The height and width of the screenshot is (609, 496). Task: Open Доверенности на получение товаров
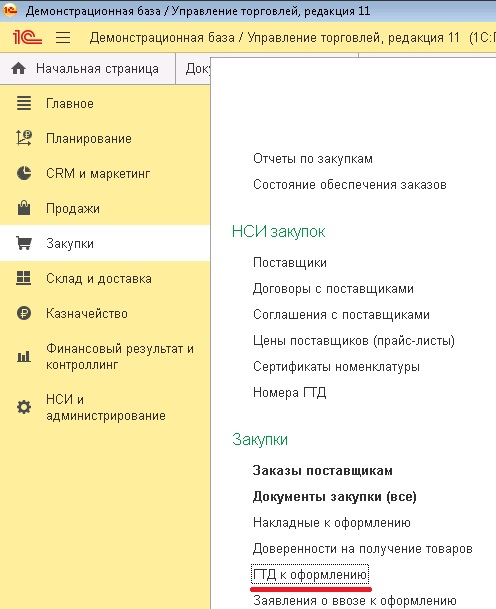point(362,549)
